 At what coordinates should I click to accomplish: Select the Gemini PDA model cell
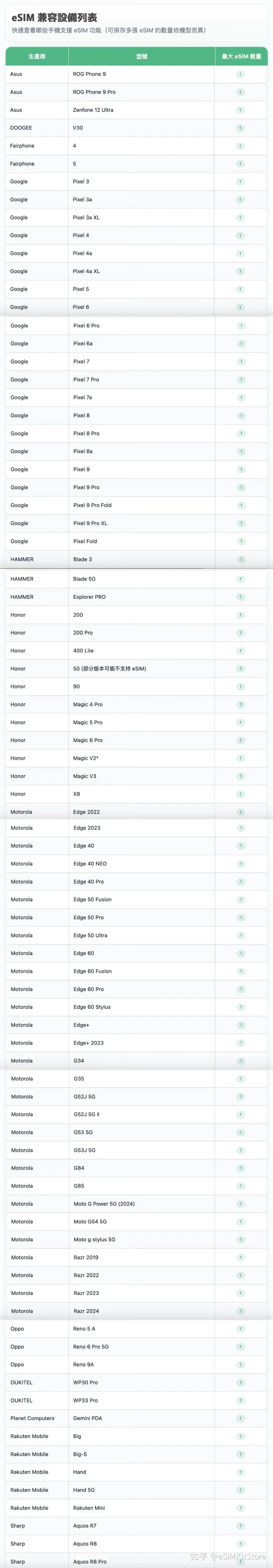[87, 1418]
